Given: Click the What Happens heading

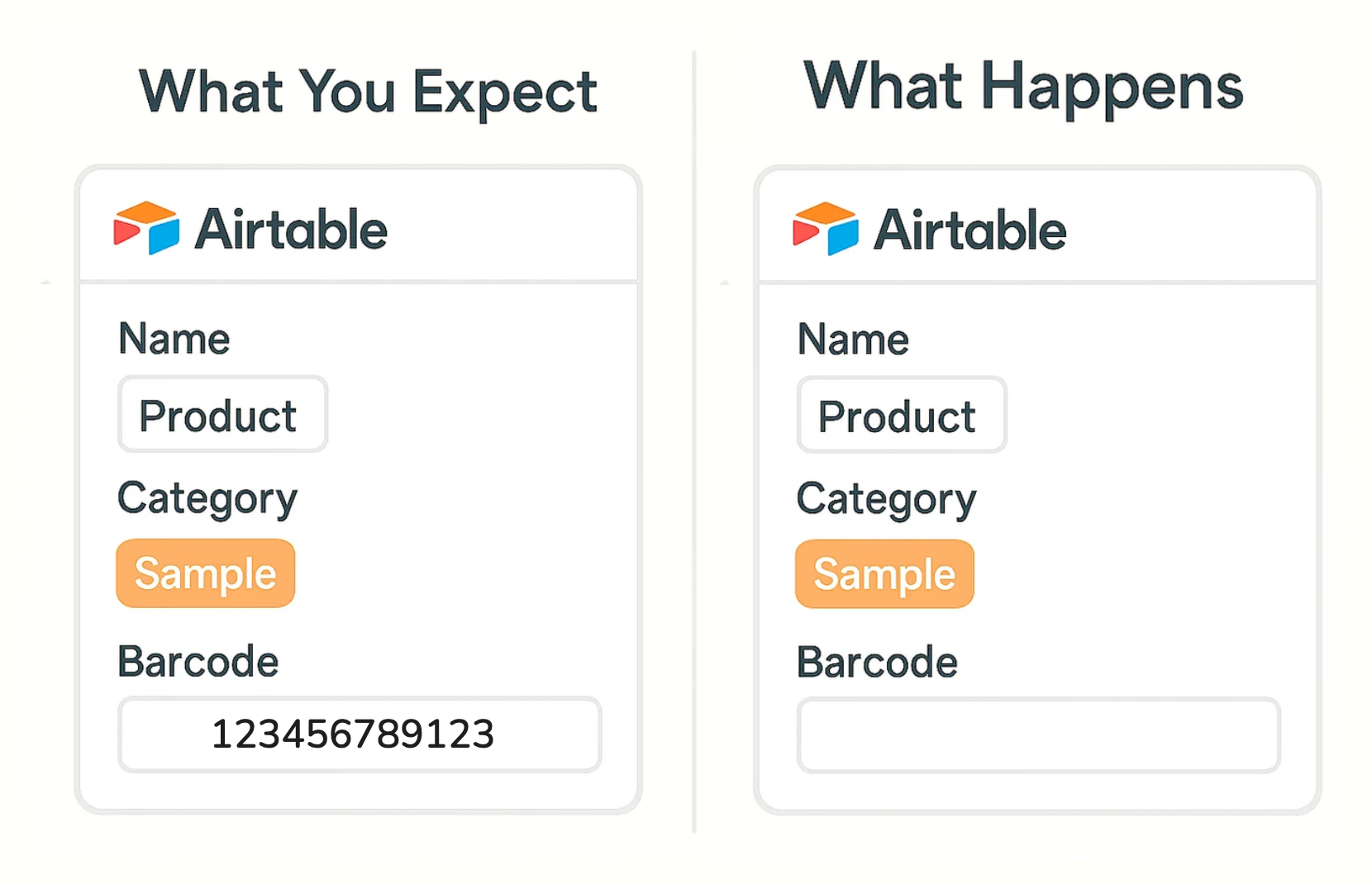Looking at the screenshot, I should tap(1023, 87).
